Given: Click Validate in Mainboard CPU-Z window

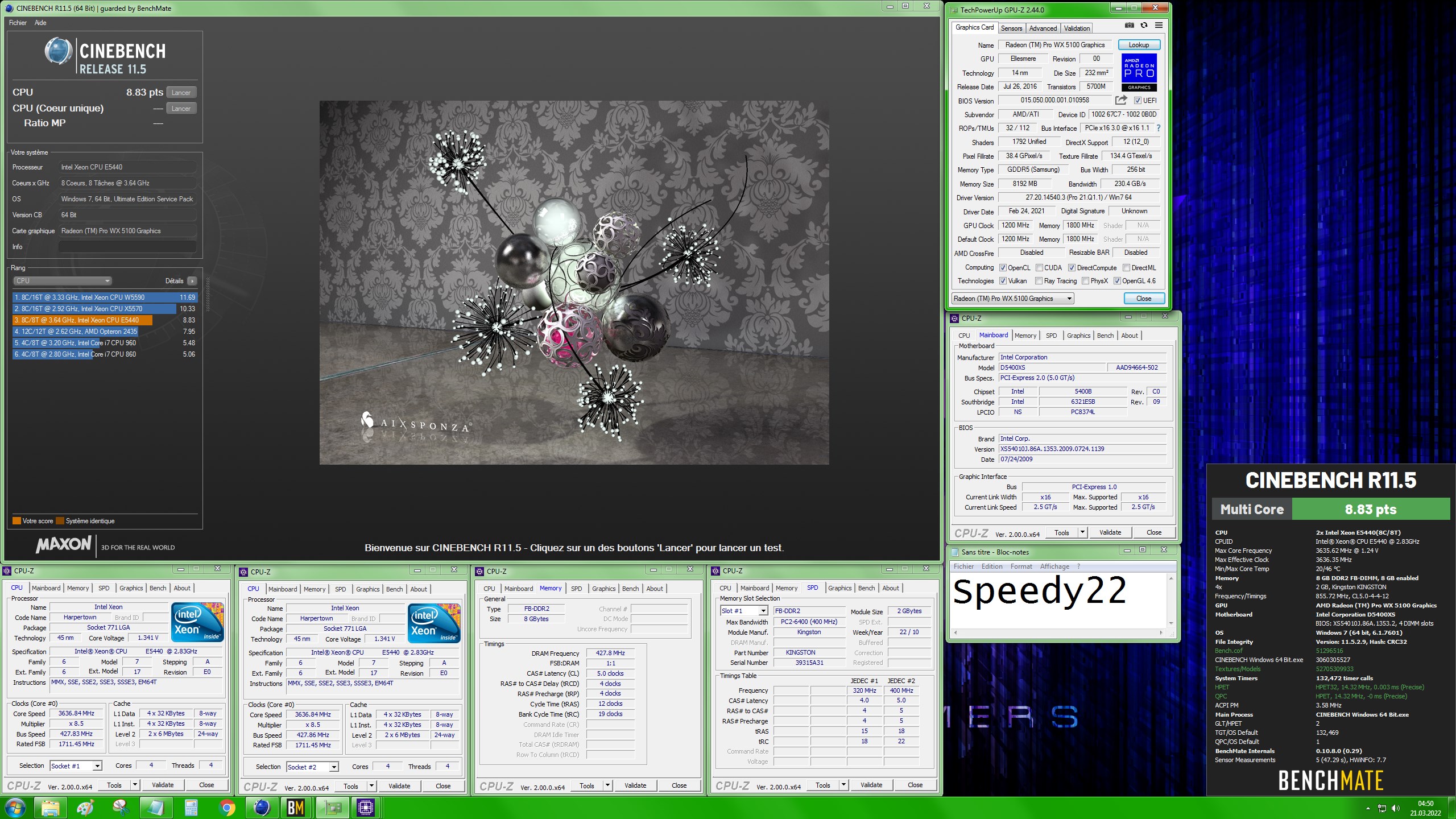Looking at the screenshot, I should [1110, 533].
